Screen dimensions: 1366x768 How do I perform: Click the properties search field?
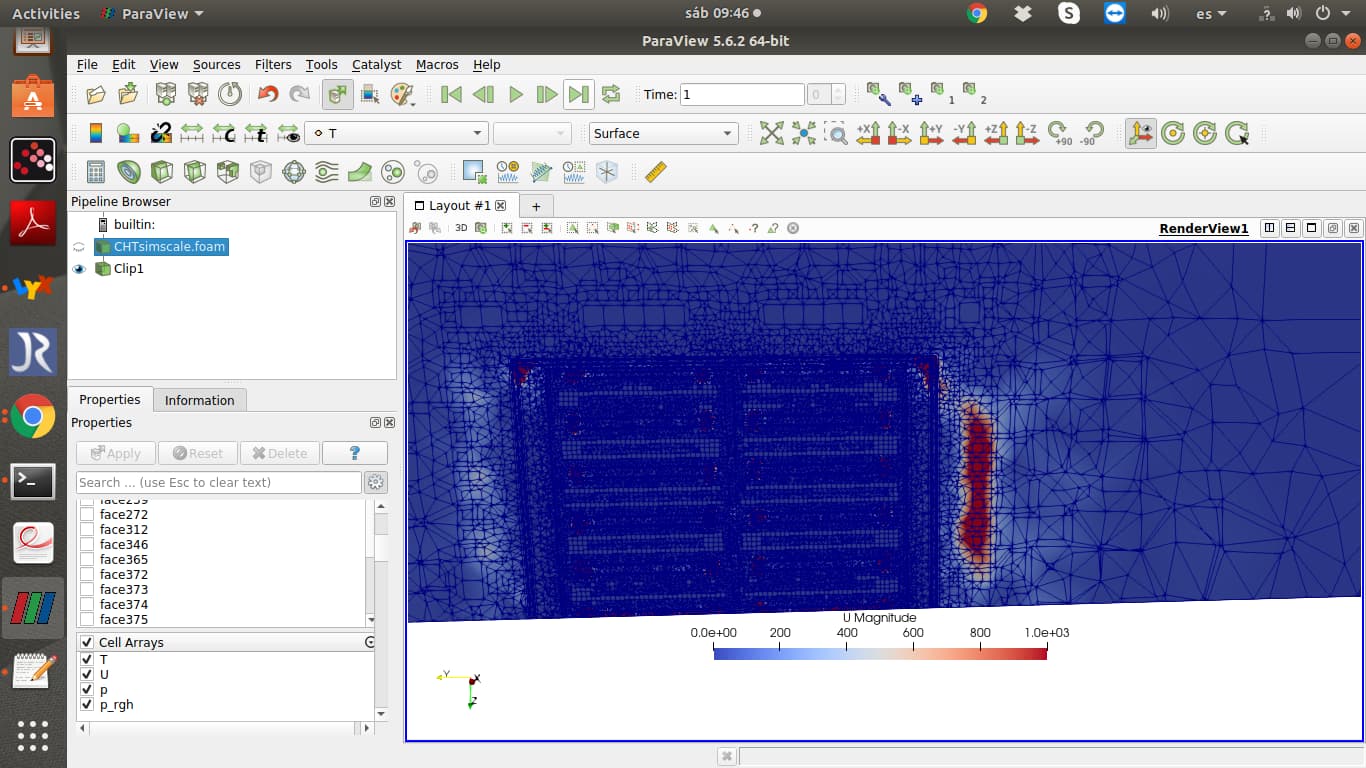(218, 482)
